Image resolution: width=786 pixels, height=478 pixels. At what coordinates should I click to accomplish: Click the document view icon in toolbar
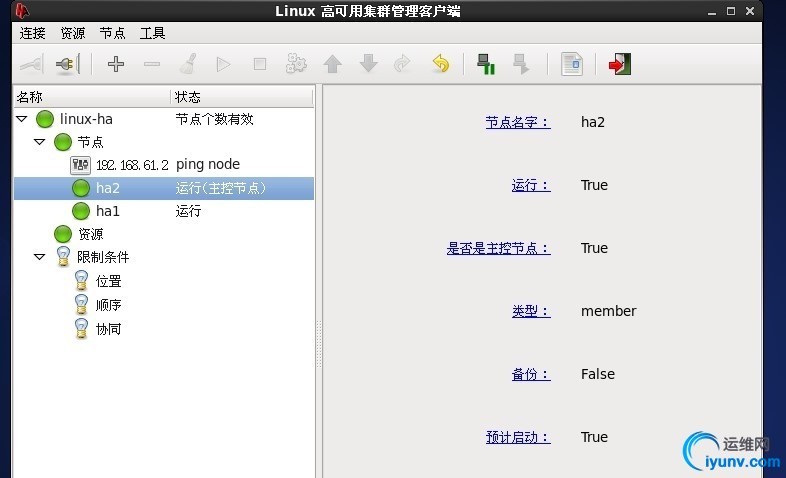coord(572,64)
